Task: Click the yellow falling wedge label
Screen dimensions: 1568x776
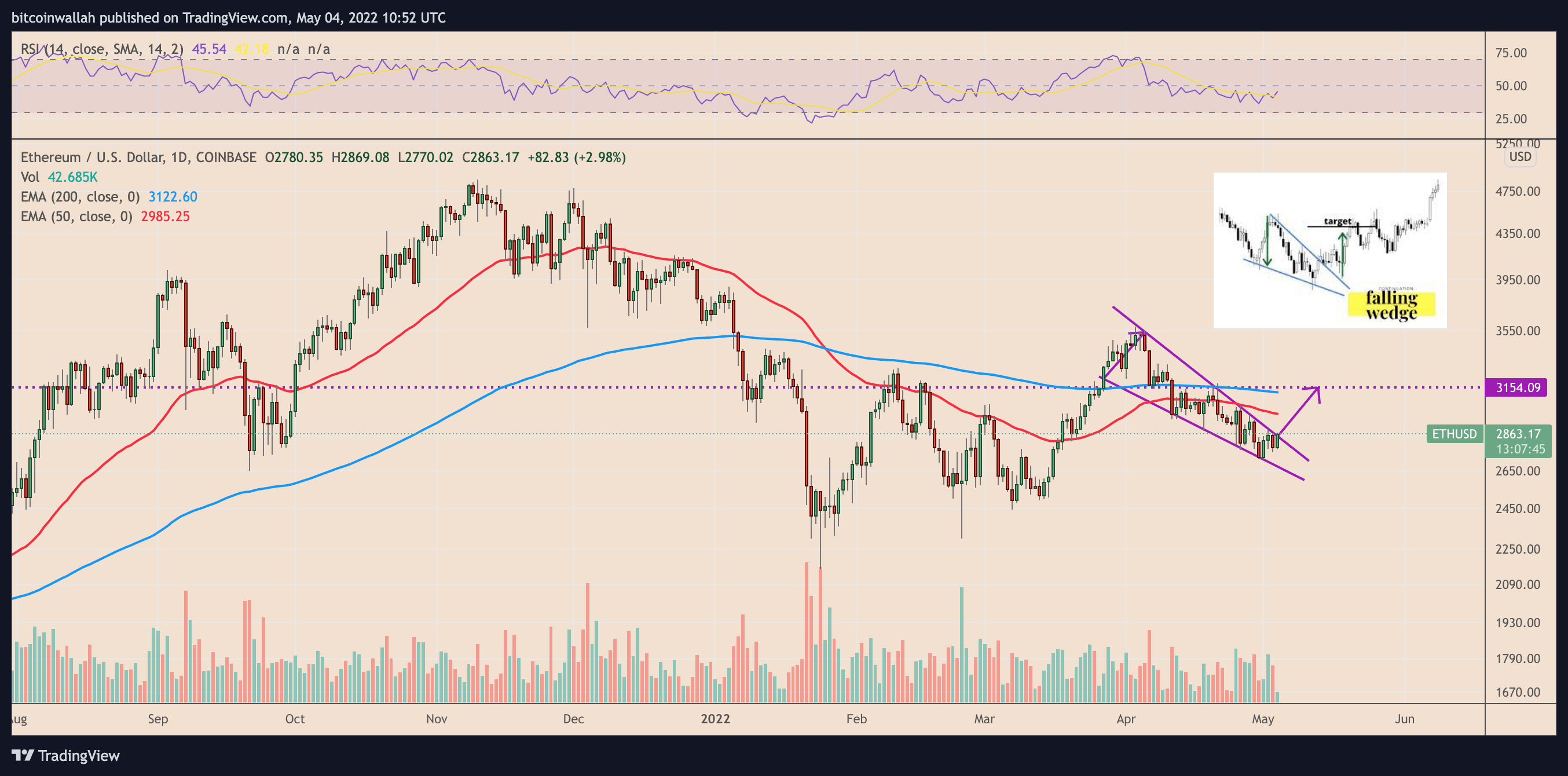Action: pyautogui.click(x=1391, y=305)
